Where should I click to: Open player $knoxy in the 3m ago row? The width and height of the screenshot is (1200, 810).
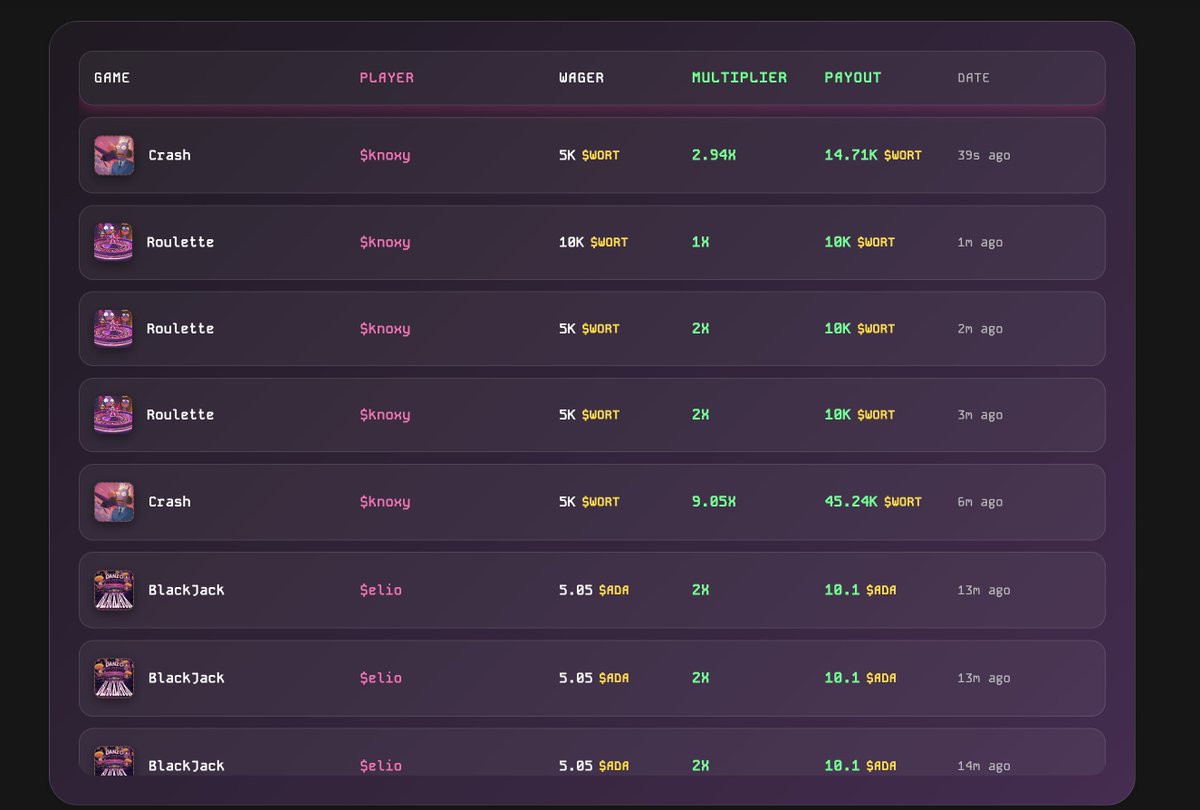click(385, 414)
